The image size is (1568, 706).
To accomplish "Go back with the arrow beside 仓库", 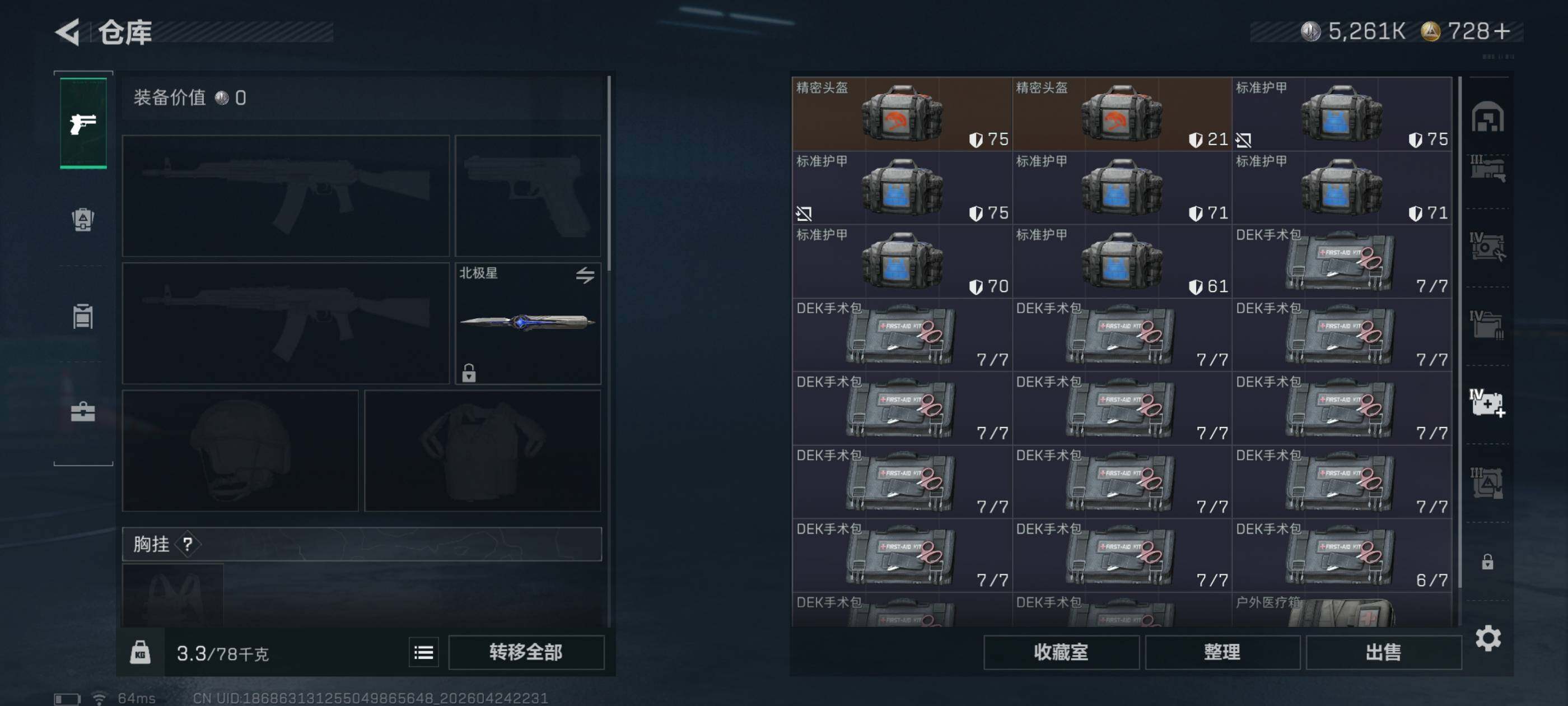I will point(68,32).
